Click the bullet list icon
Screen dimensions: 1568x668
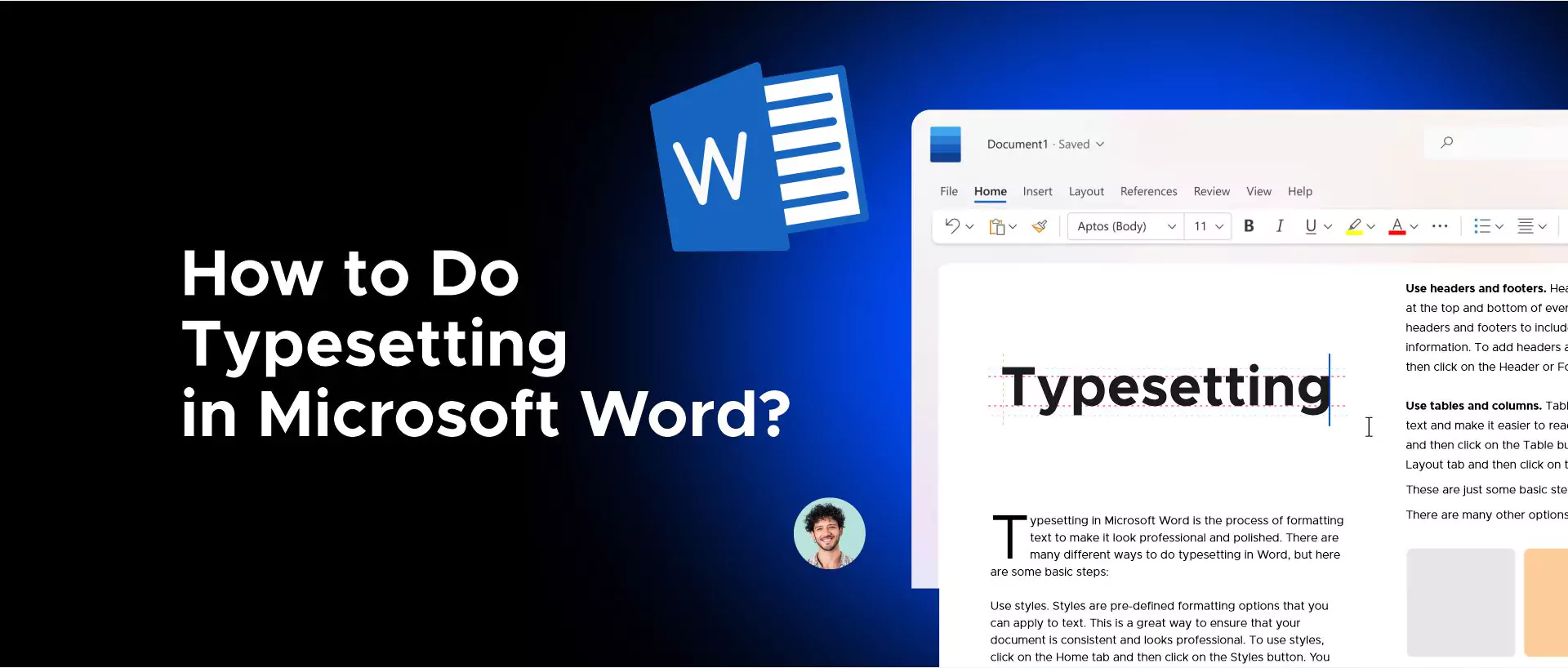pos(1482,226)
